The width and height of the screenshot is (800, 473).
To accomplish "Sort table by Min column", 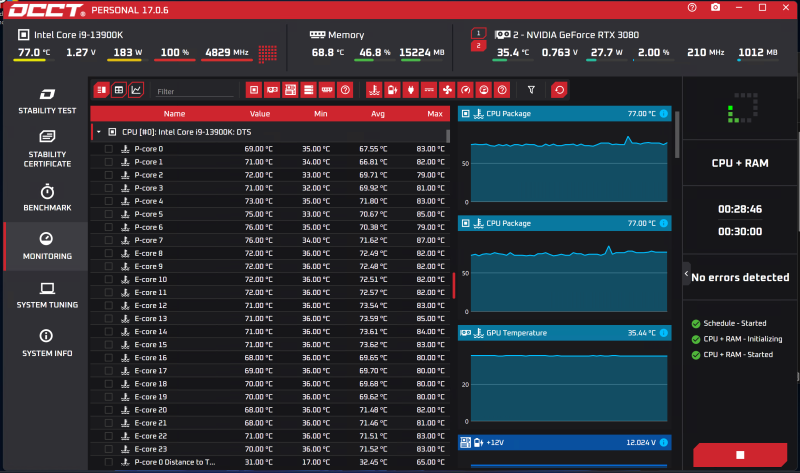I will (x=320, y=114).
